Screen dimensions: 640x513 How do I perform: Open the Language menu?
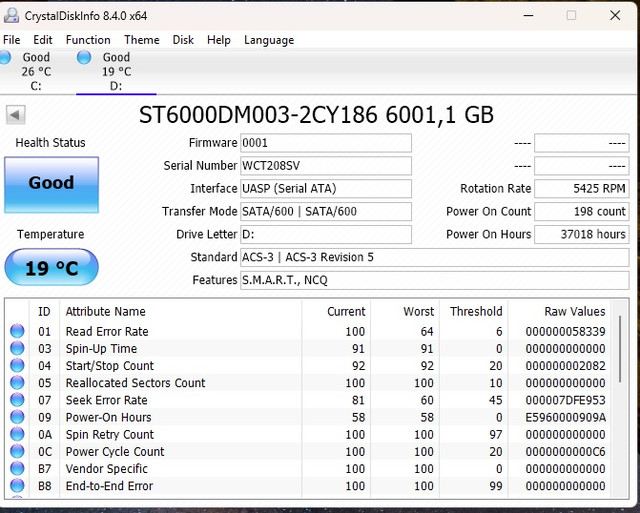pyautogui.click(x=269, y=40)
